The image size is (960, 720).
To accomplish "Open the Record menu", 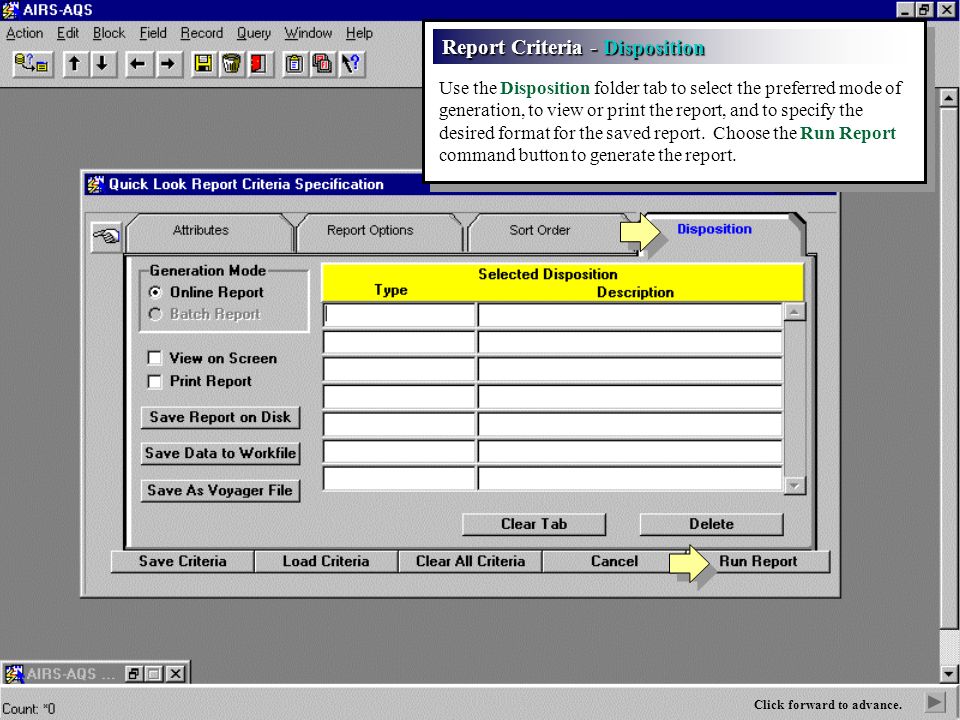I will [x=201, y=33].
